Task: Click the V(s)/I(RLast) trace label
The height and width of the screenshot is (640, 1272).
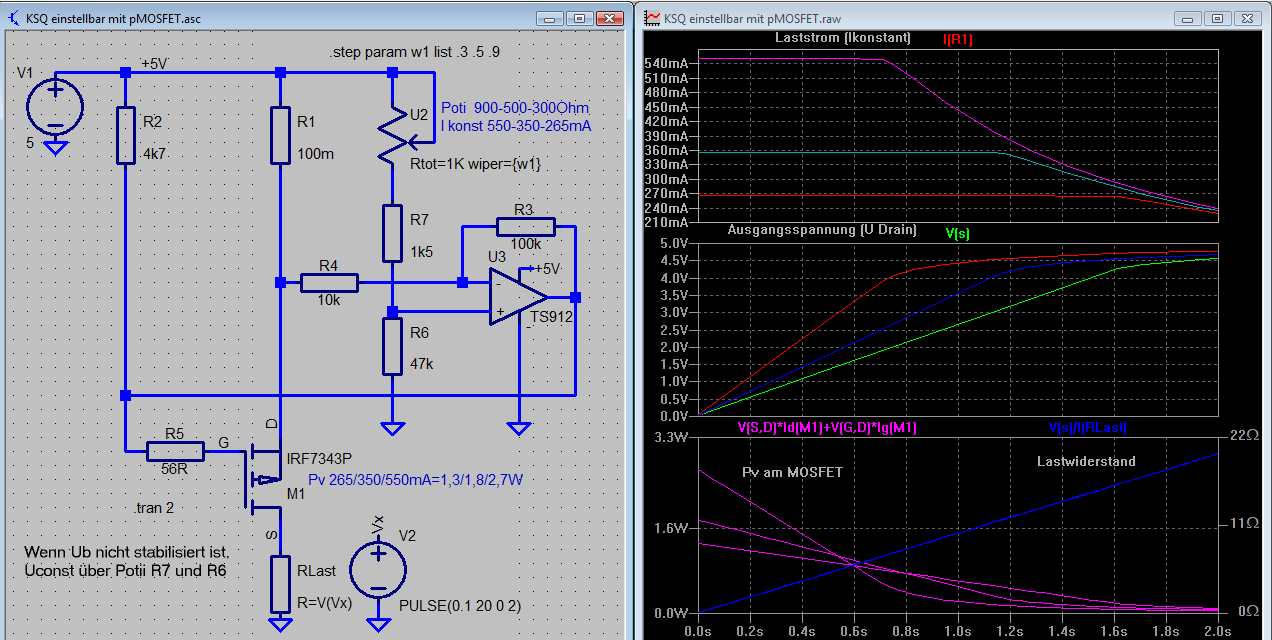Action: pyautogui.click(x=1088, y=427)
